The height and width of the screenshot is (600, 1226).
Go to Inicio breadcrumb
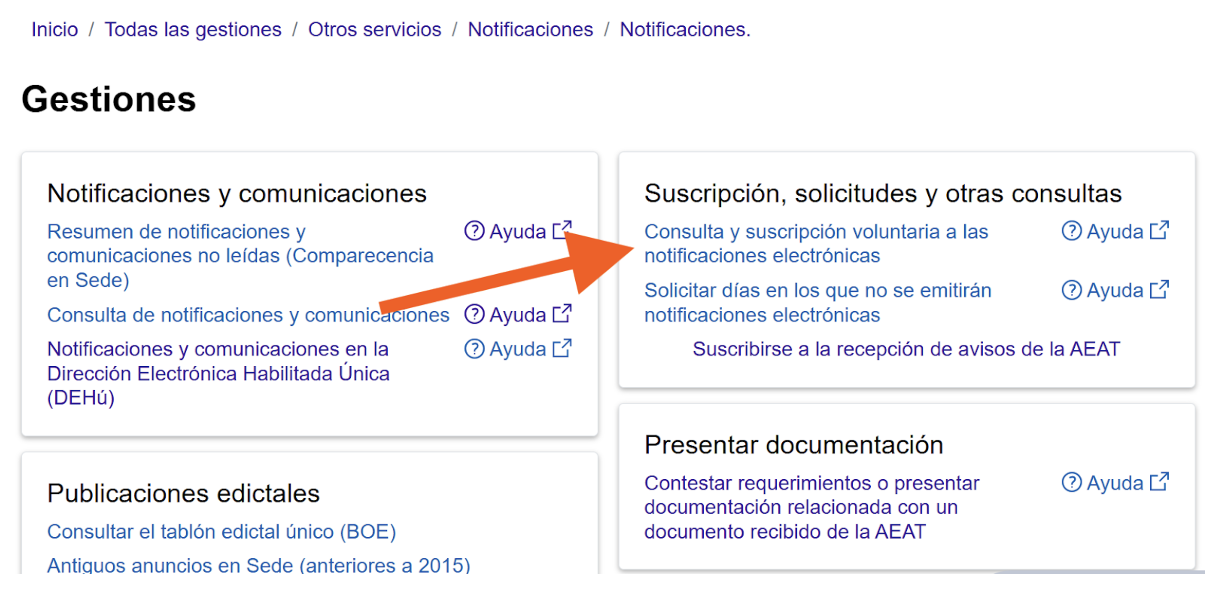click(x=54, y=30)
